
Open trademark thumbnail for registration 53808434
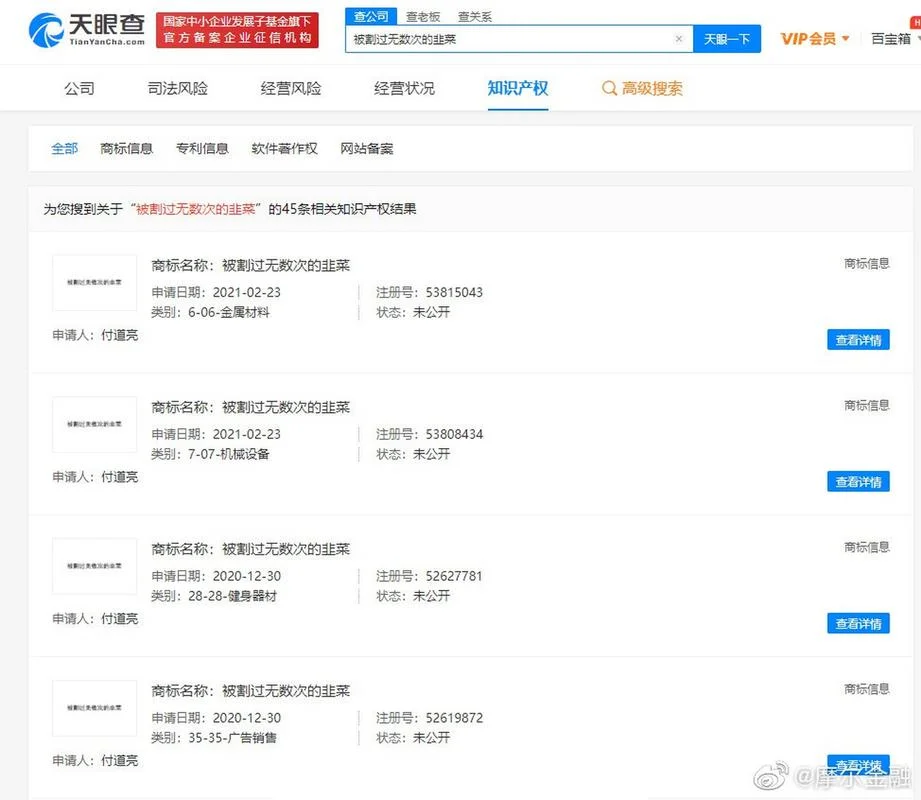tap(95, 424)
